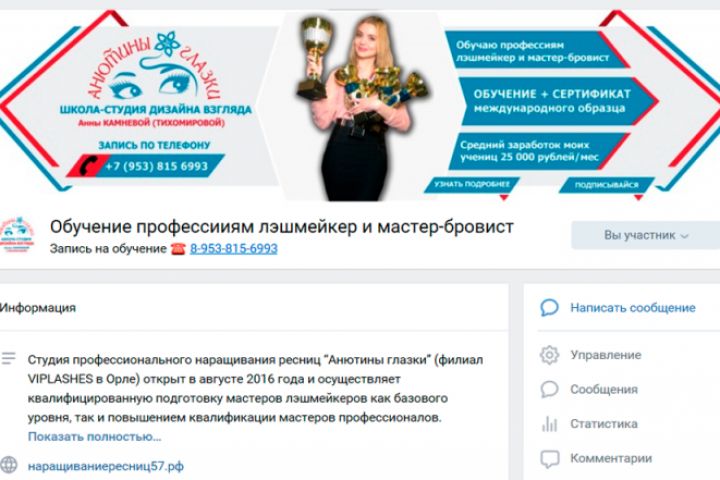Image resolution: width=720 pixels, height=480 pixels.
Task: Click the chevron arrow on Вы участник
Action: 685,236
